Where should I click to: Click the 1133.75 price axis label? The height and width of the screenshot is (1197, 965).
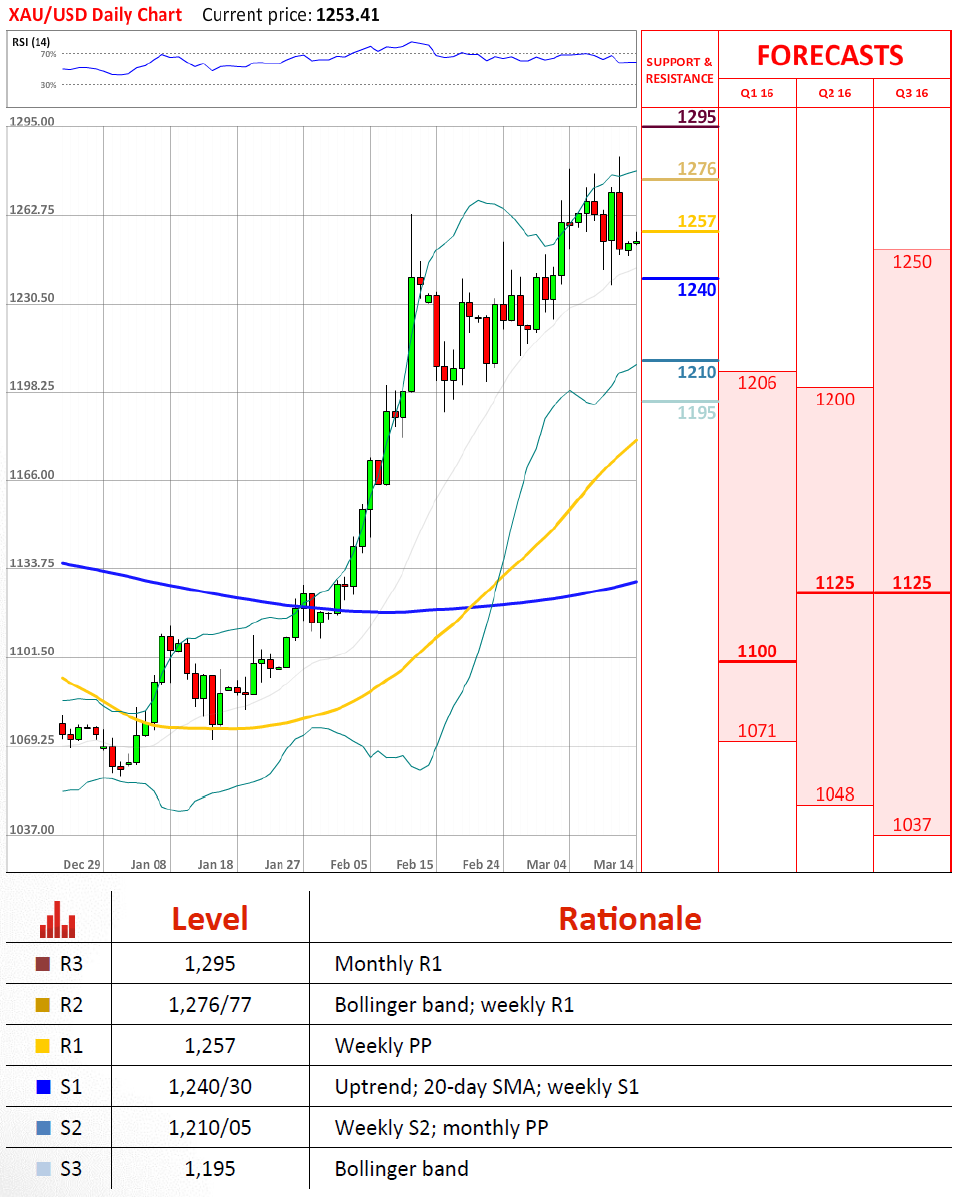click(x=31, y=563)
